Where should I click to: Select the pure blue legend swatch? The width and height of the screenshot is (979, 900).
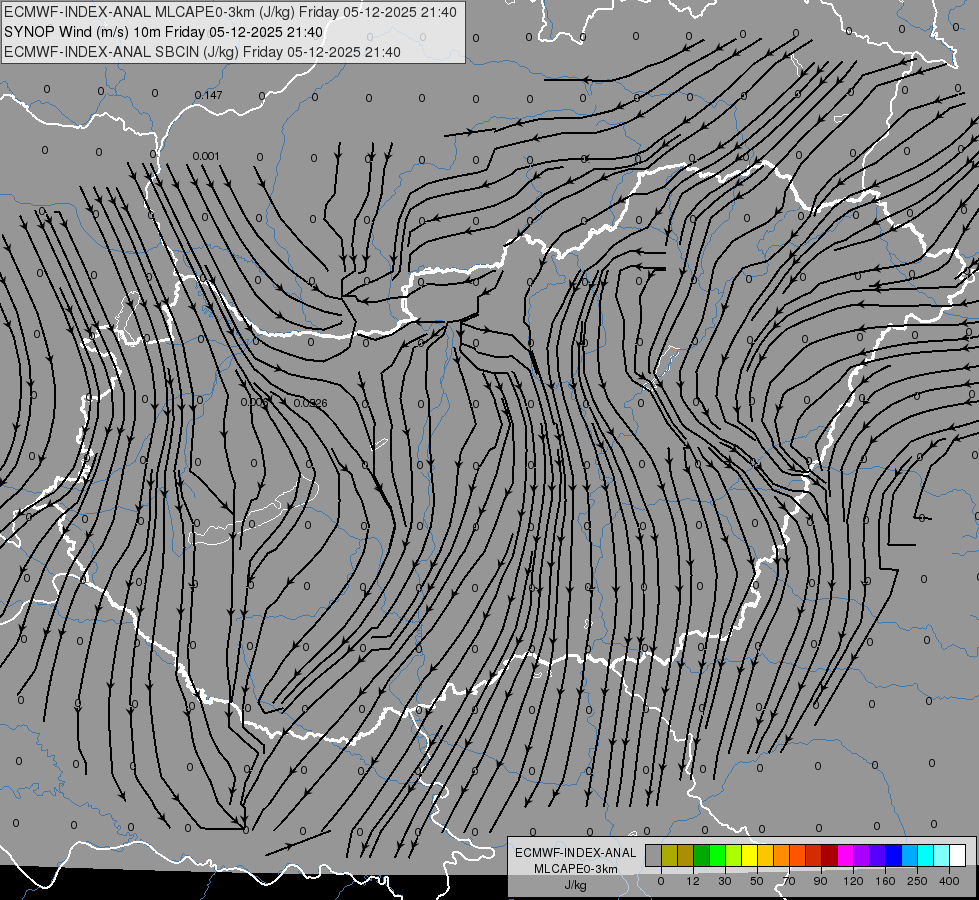[x=894, y=856]
